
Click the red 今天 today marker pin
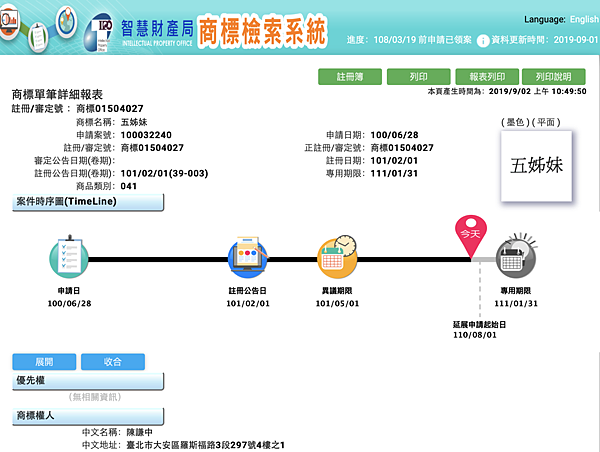click(471, 235)
